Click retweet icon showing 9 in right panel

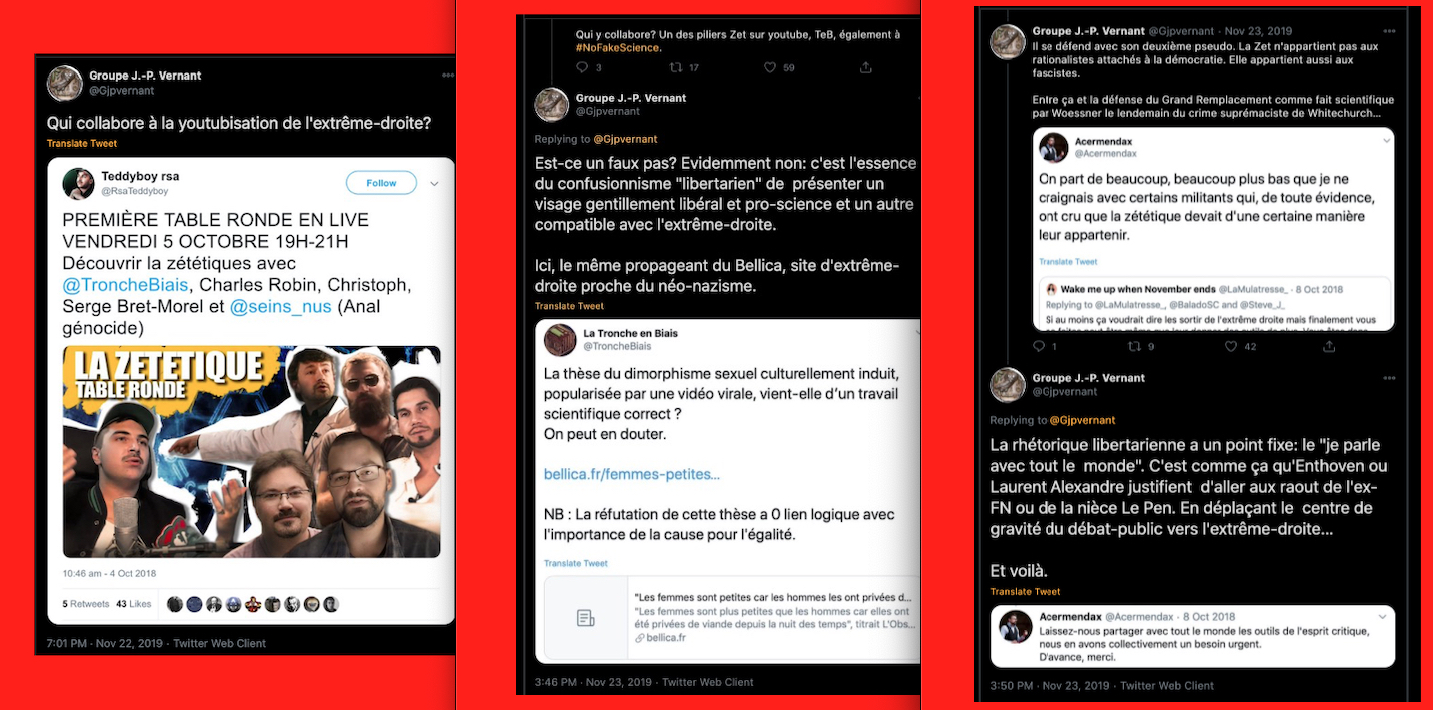point(1134,346)
